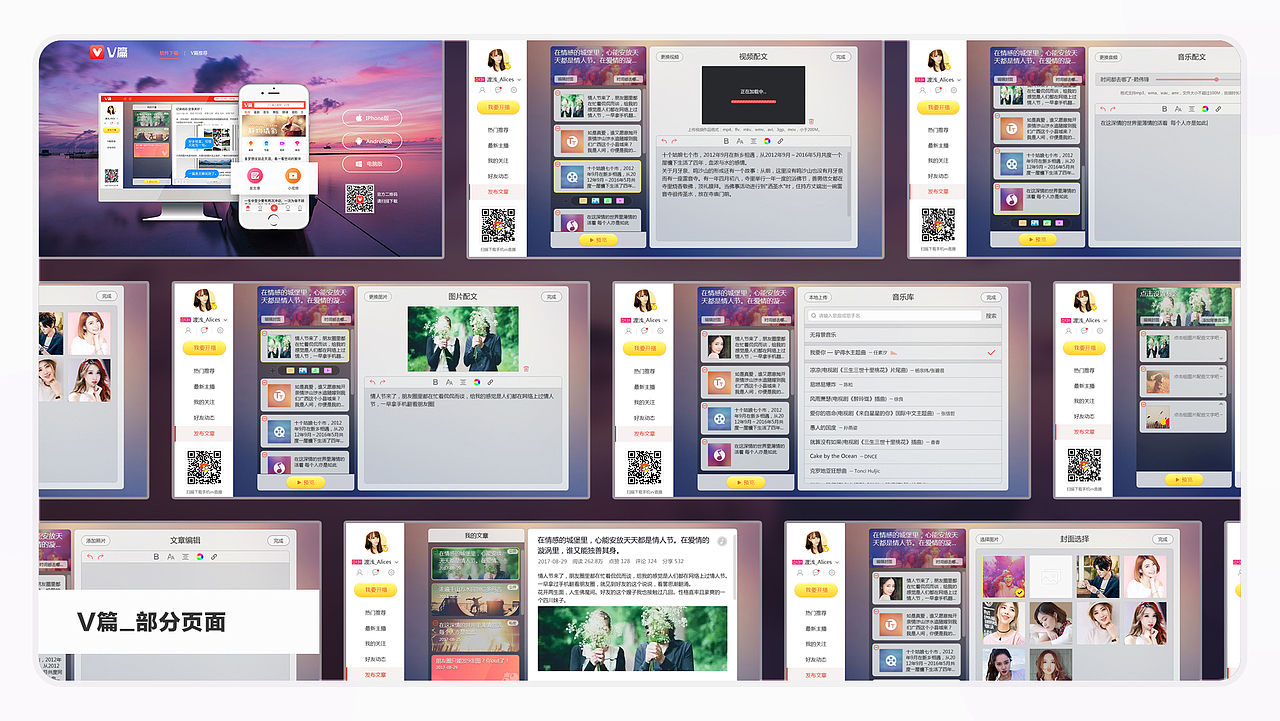Click the 电脑版 download button
The height and width of the screenshot is (721, 1280).
[x=372, y=164]
